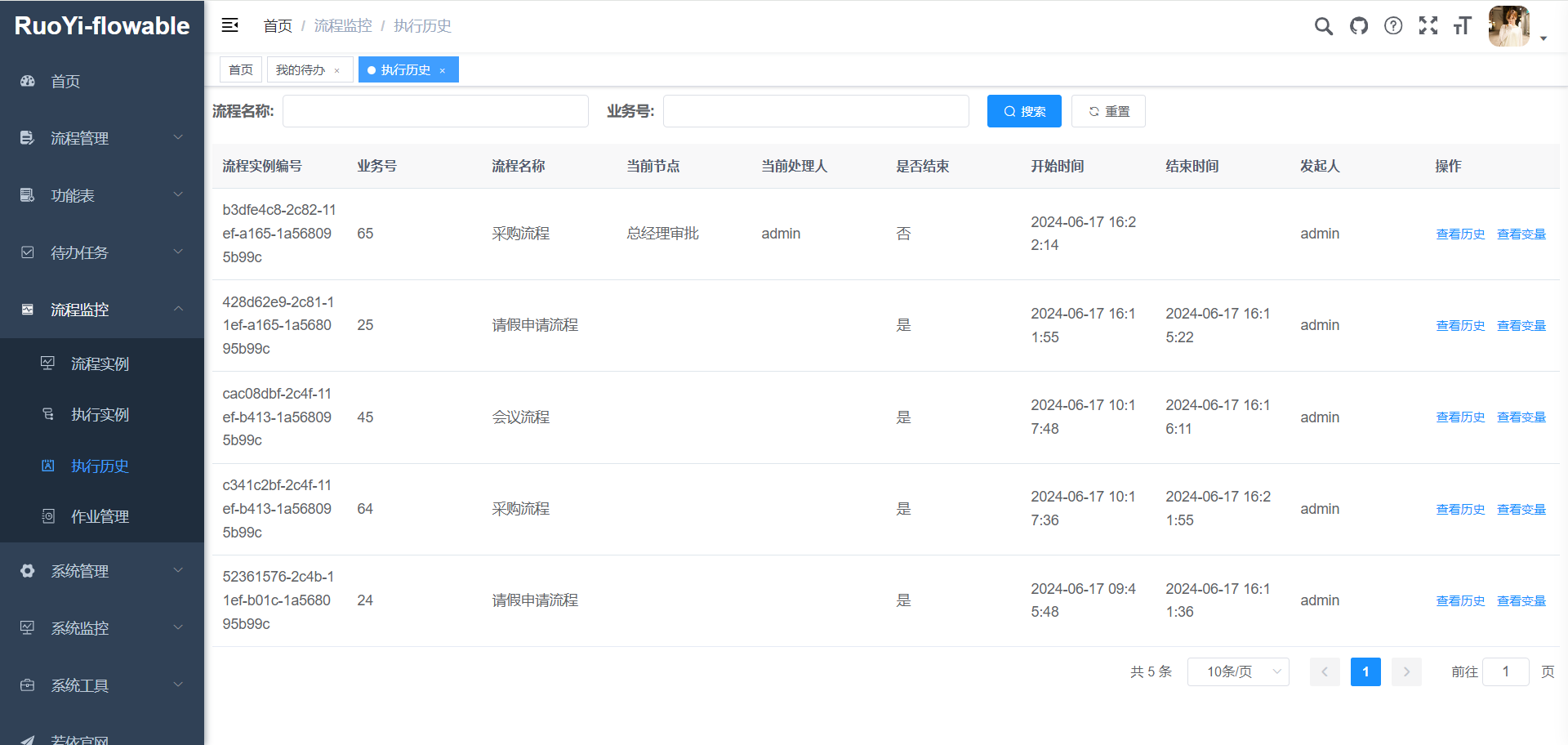Screen dimensions: 1568x745
Task: Open the user avatar dropdown arrow
Action: click(1543, 38)
